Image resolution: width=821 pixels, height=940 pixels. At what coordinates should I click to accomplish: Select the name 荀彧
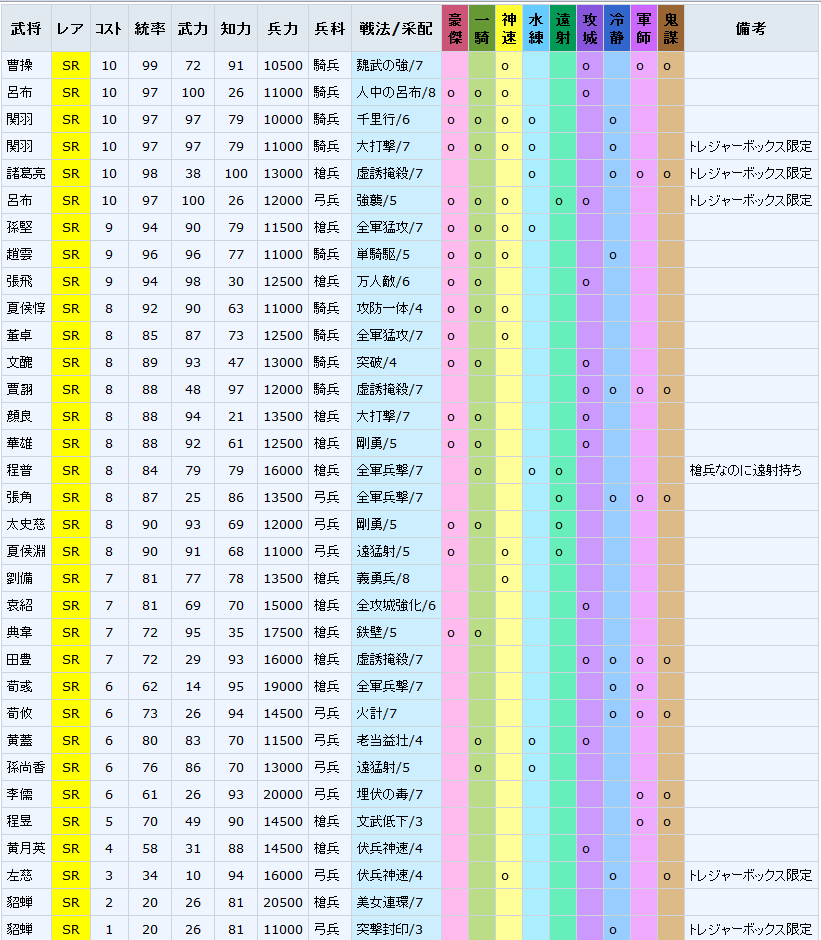[20, 686]
